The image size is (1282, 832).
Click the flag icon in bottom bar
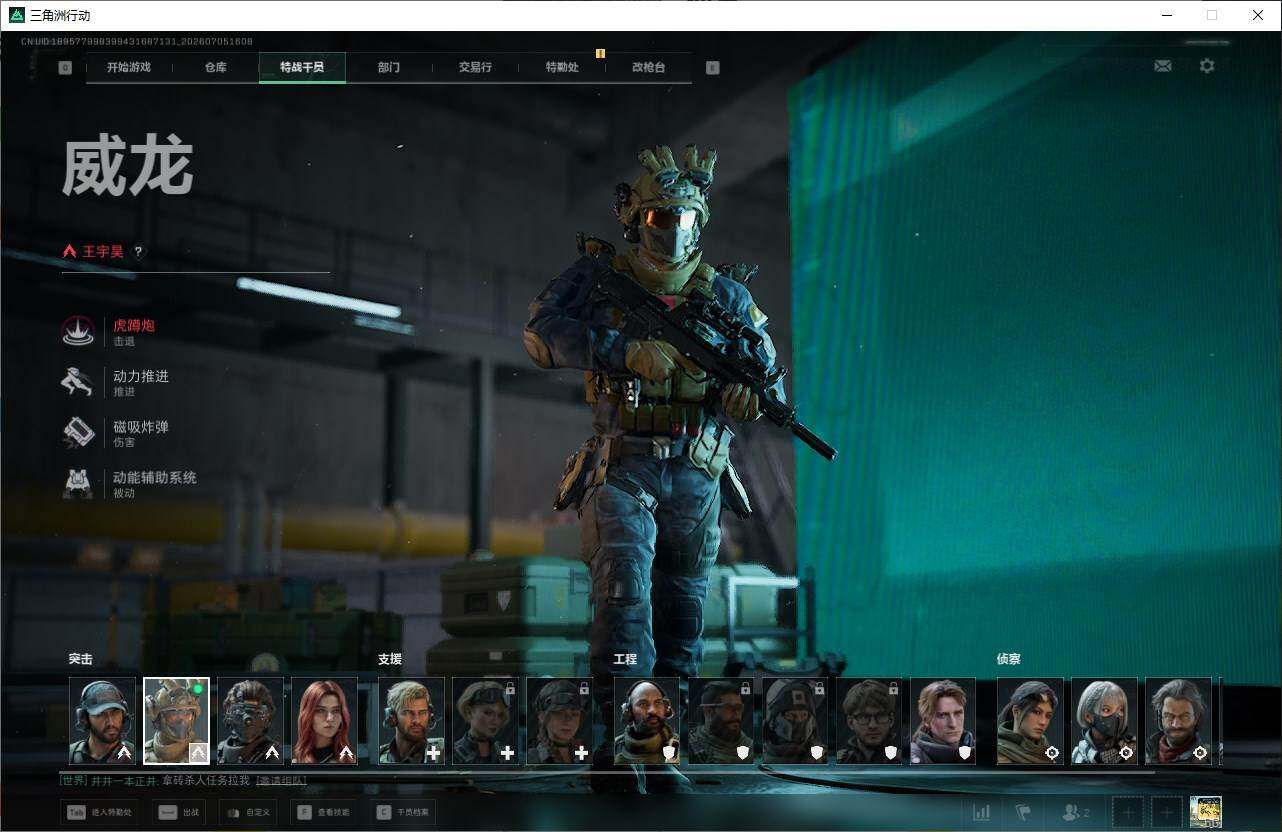tap(1023, 812)
